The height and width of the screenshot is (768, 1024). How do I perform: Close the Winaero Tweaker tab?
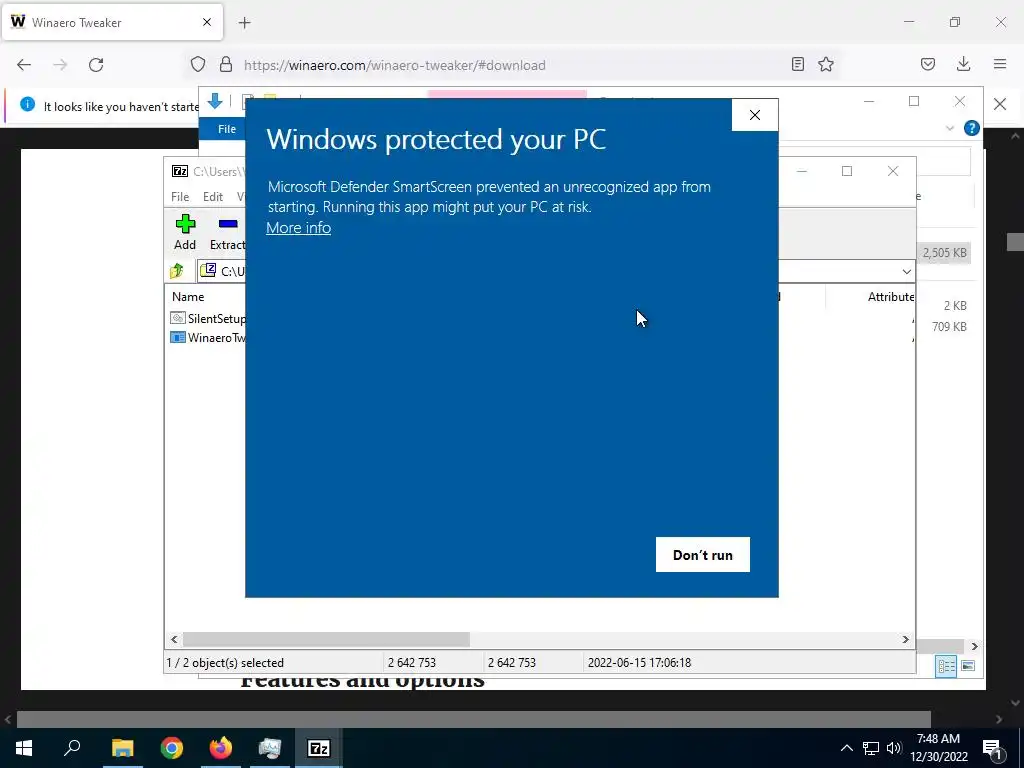point(207,22)
